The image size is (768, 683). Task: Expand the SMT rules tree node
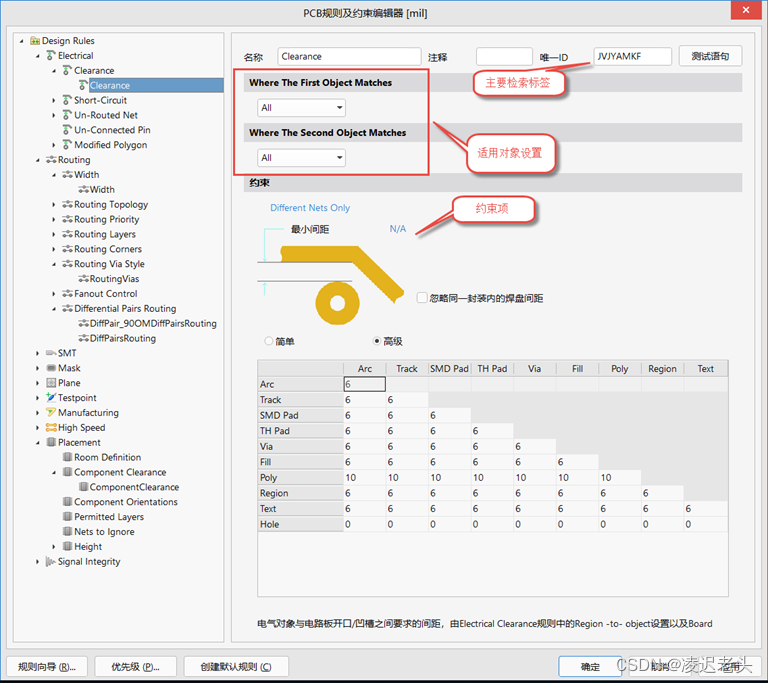click(39, 353)
